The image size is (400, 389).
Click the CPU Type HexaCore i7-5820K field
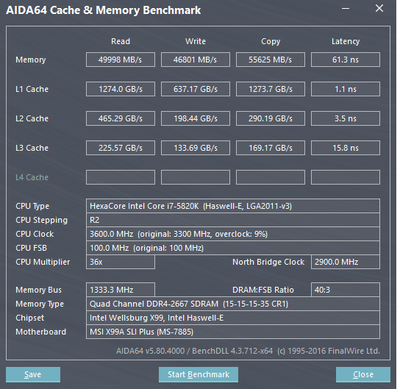(x=233, y=206)
